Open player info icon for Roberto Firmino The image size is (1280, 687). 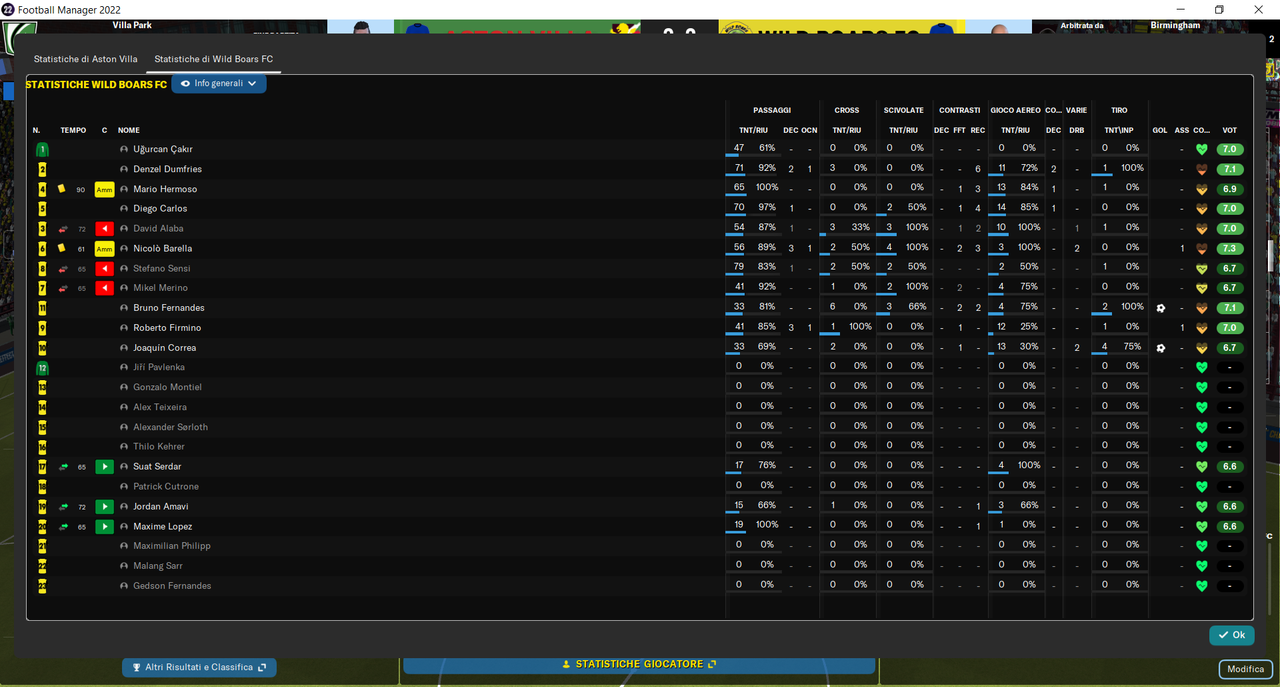pyautogui.click(x=124, y=328)
